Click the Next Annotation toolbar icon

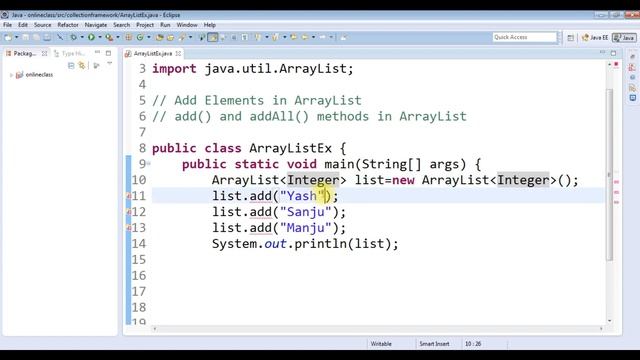[x=258, y=37]
